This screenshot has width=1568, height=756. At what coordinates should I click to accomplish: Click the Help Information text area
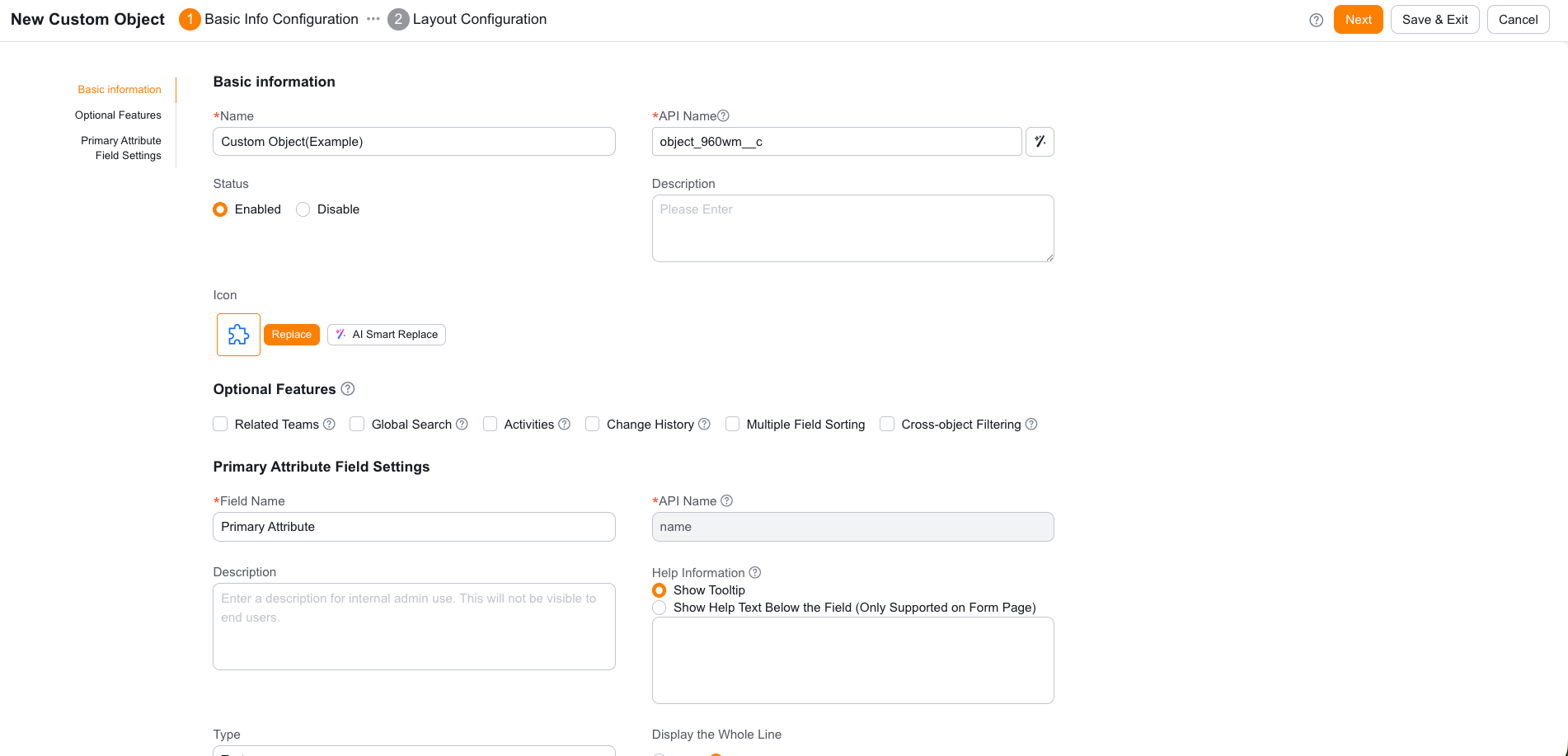[852, 660]
